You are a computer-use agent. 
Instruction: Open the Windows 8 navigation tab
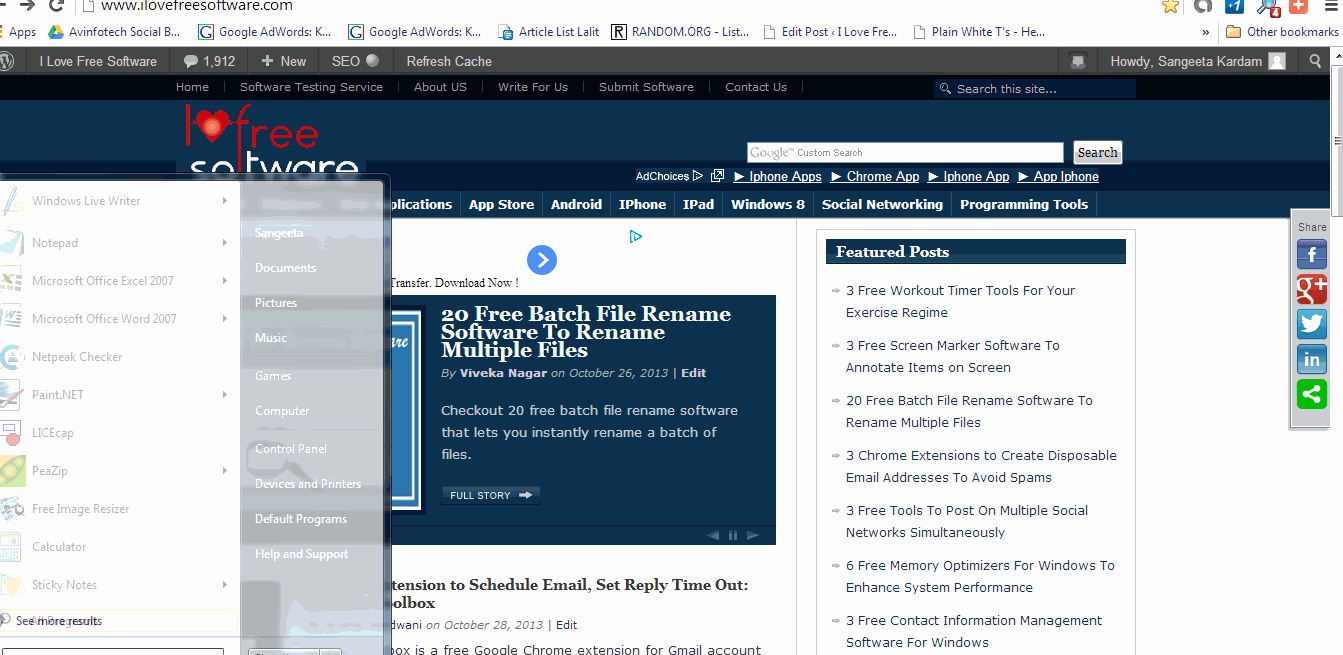tap(767, 204)
